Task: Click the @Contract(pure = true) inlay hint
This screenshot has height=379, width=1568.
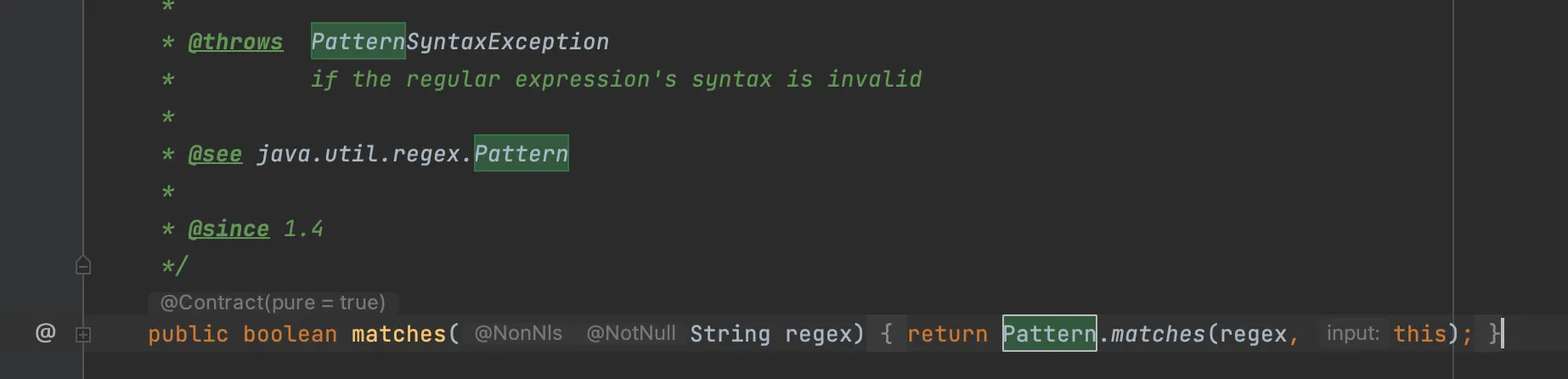Action: pos(273,303)
